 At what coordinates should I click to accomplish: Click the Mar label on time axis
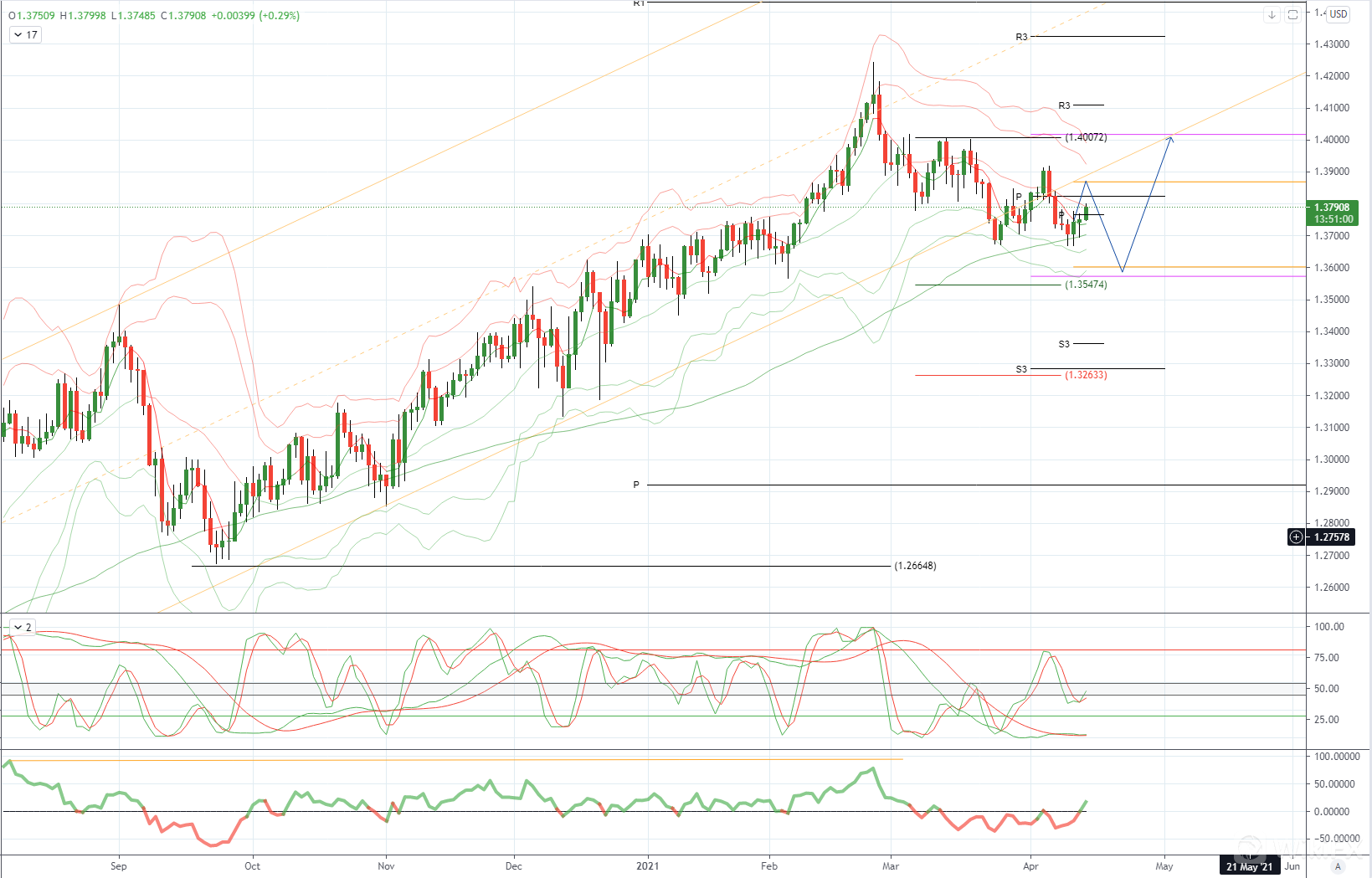coord(891,866)
